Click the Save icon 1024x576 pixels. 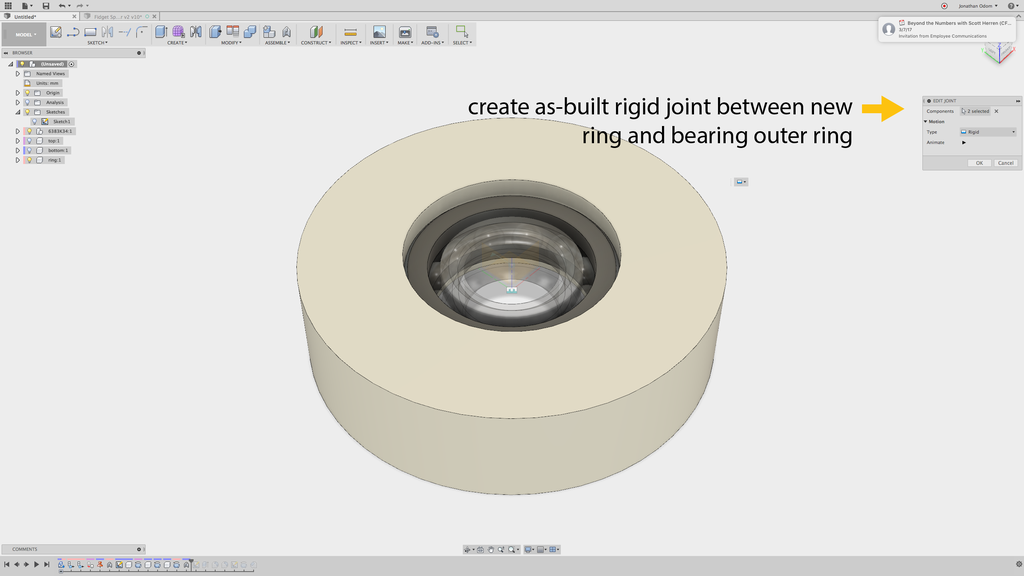[46, 5]
